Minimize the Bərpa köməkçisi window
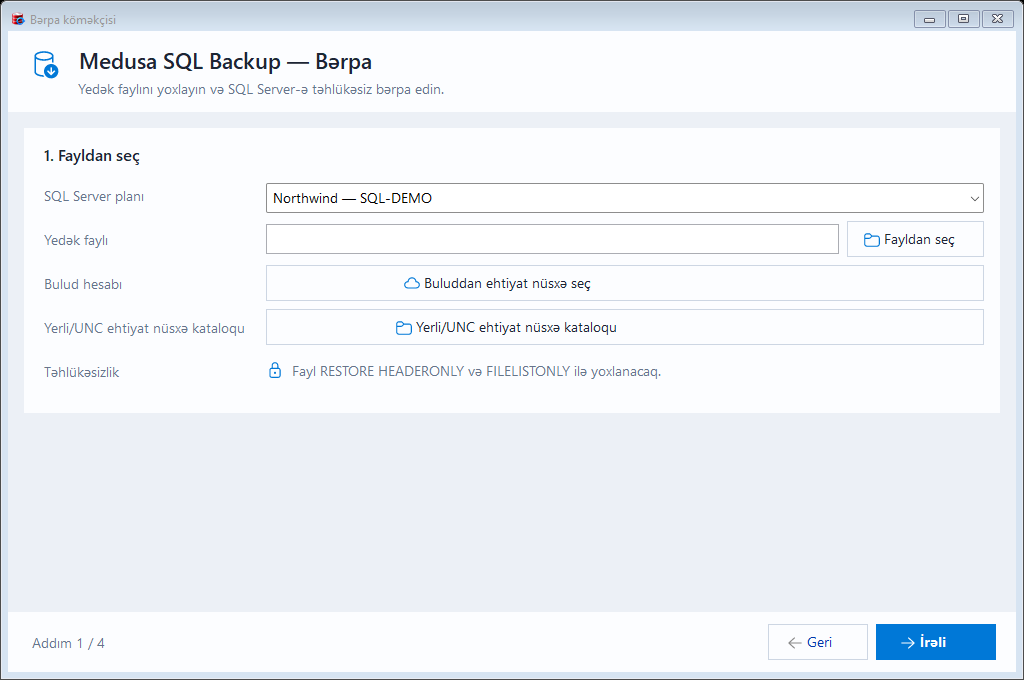 tap(929, 19)
